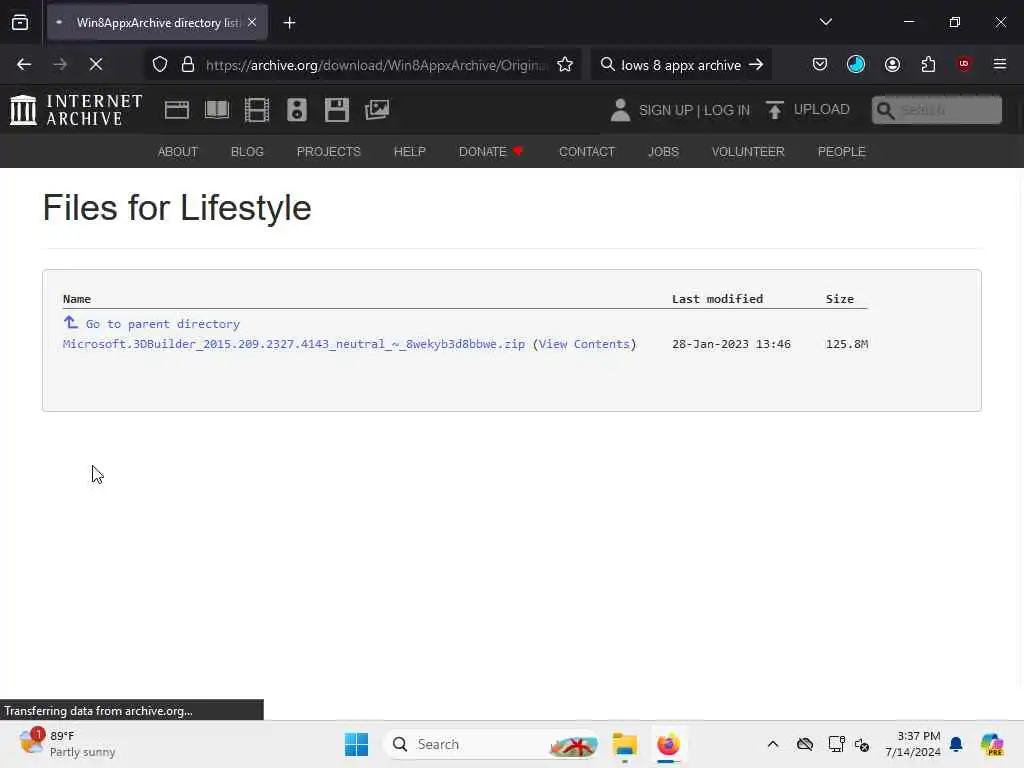Save page to Pocket

pyautogui.click(x=820, y=65)
